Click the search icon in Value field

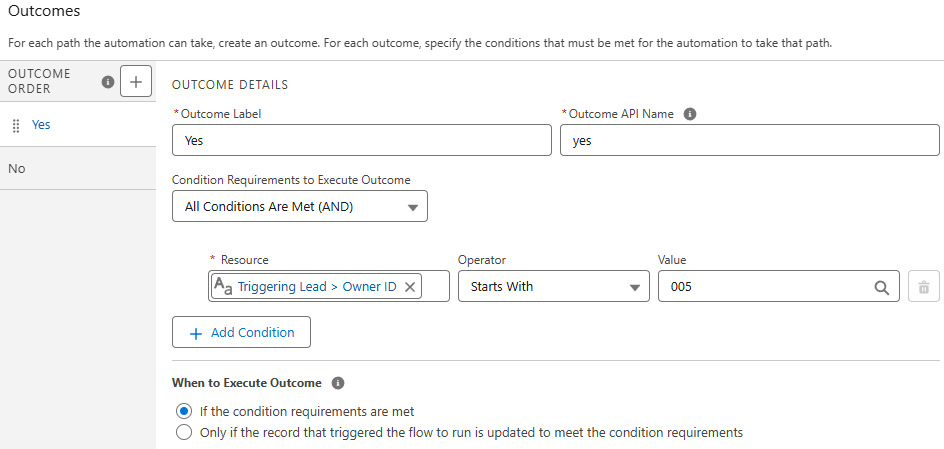pos(882,287)
